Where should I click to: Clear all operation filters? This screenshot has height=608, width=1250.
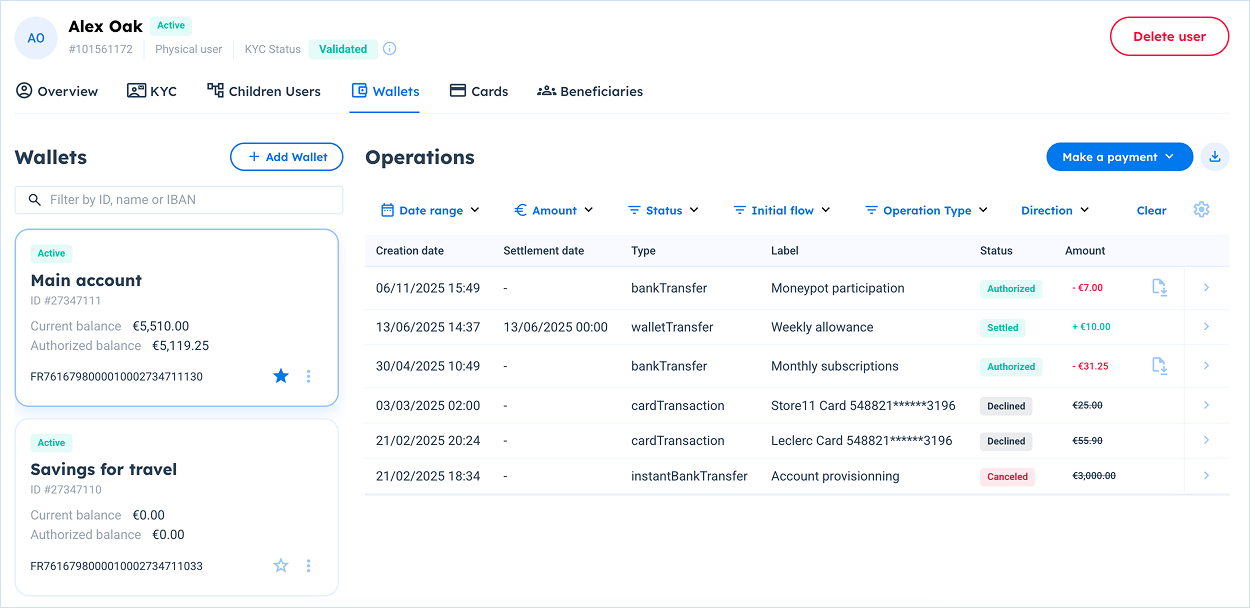coord(1151,211)
